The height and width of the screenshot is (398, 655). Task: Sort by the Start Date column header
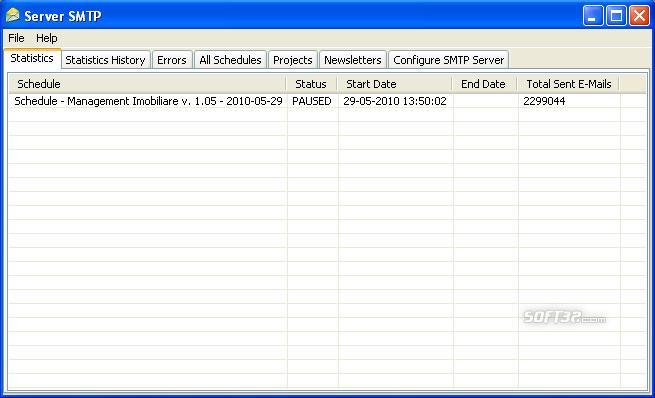pyautogui.click(x=395, y=84)
